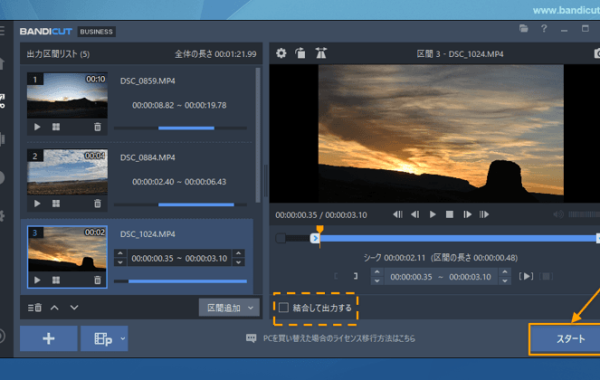Image resolution: width=600 pixels, height=380 pixels.
Task: Delete segment 3 with its trash icon
Action: click(x=98, y=280)
